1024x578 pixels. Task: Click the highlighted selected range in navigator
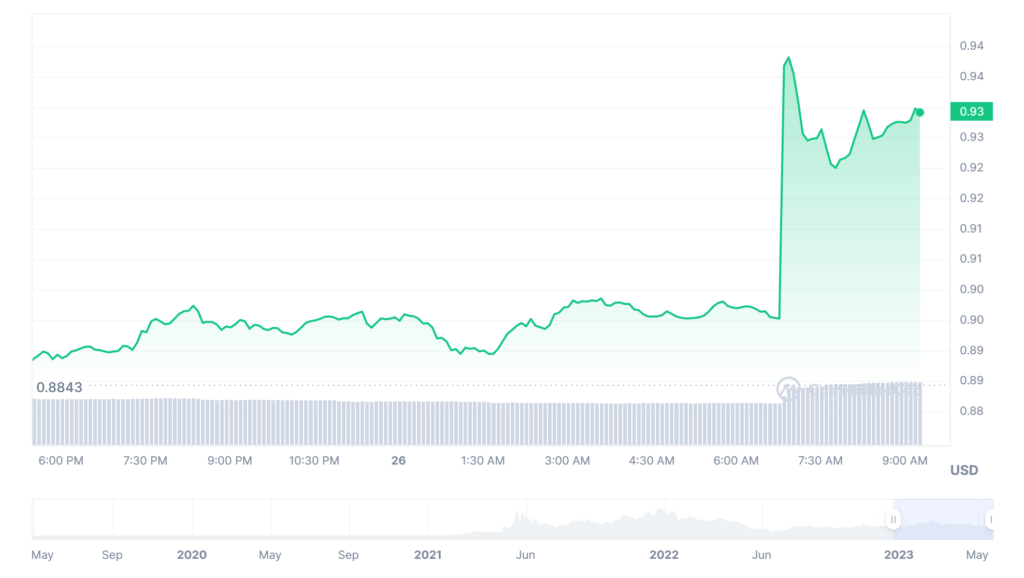[941, 519]
